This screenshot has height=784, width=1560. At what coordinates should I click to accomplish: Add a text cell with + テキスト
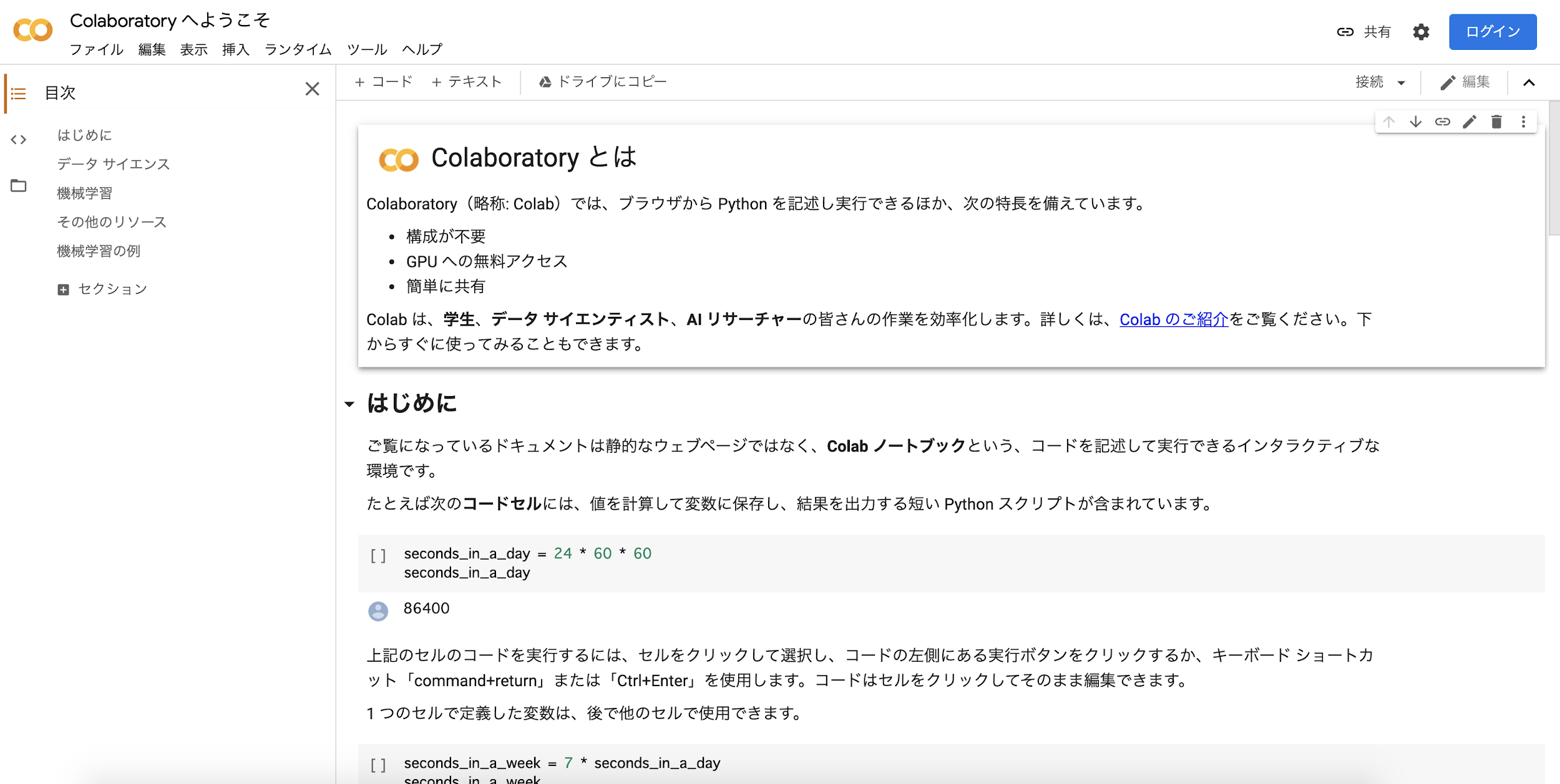(466, 82)
